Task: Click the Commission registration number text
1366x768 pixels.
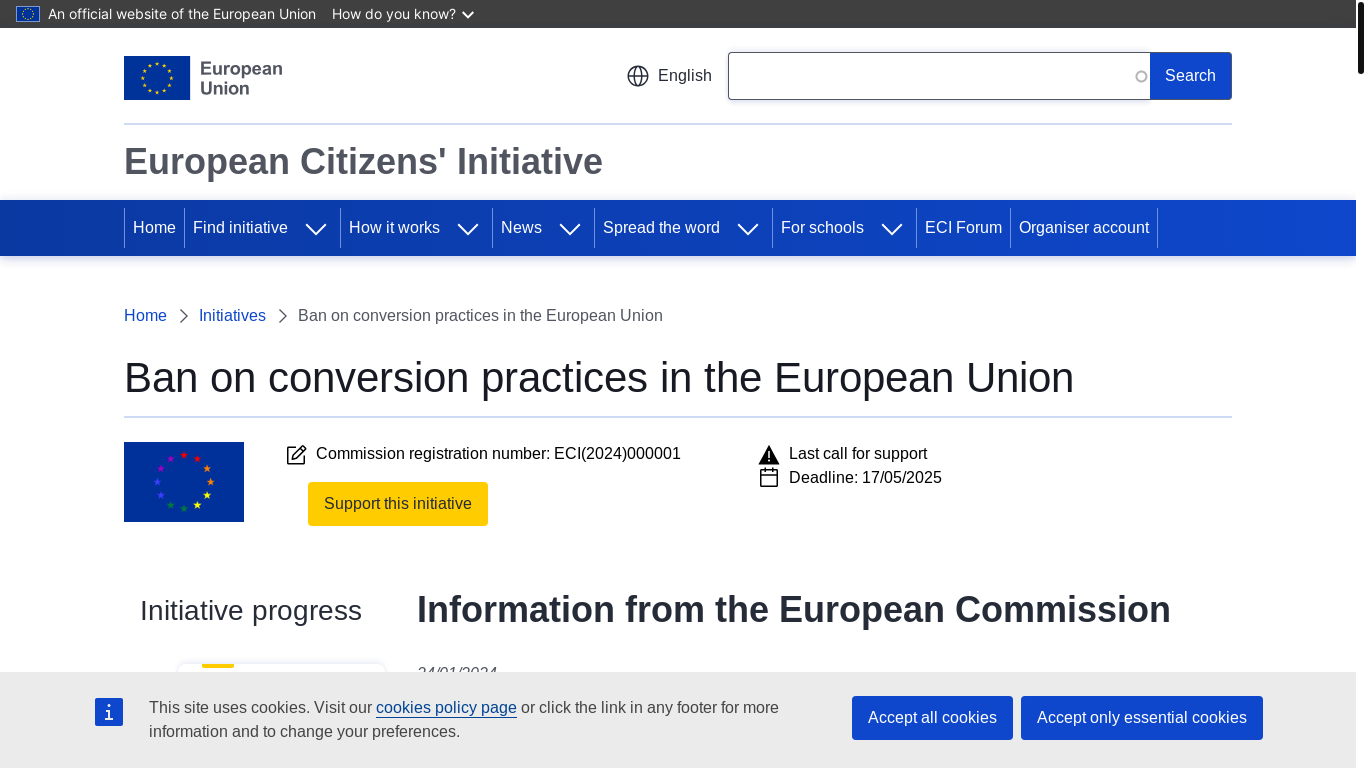Action: 498,454
